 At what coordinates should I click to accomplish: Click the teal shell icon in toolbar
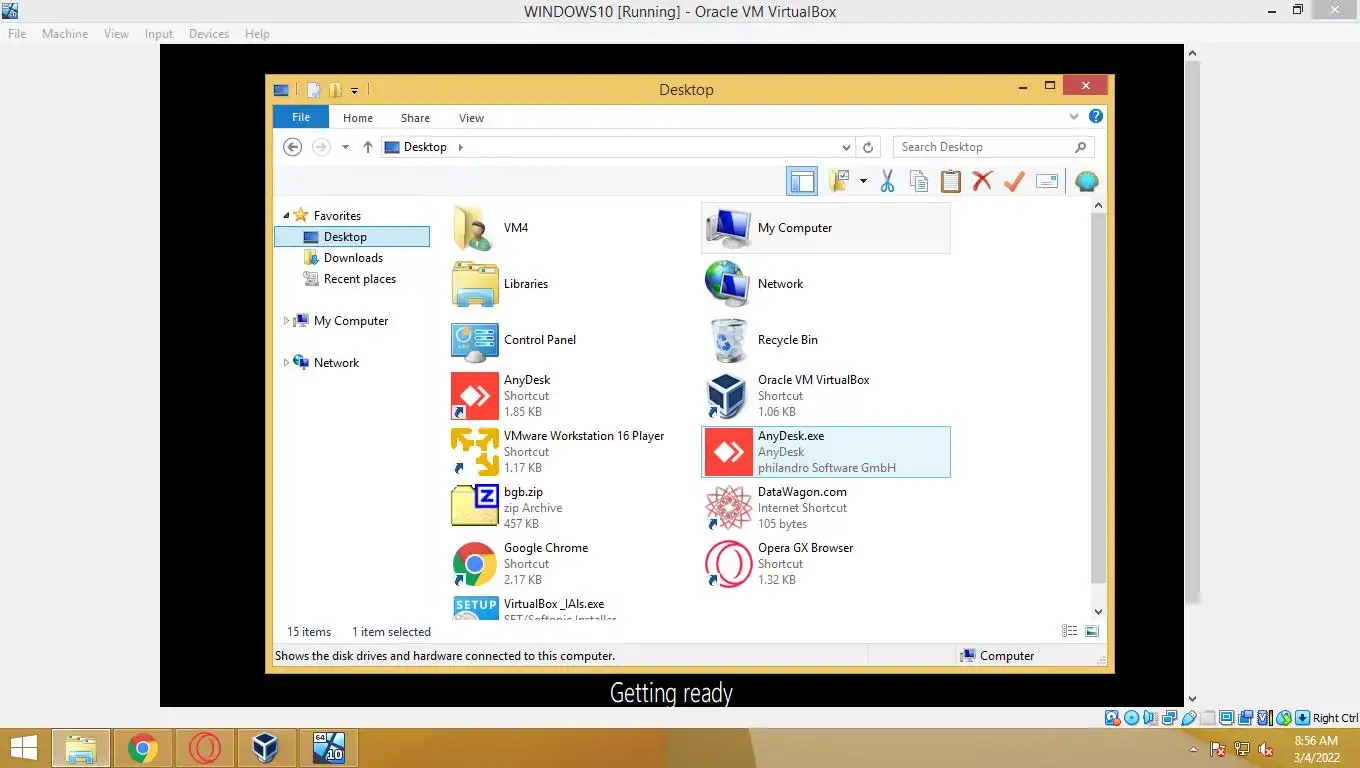tap(1086, 181)
